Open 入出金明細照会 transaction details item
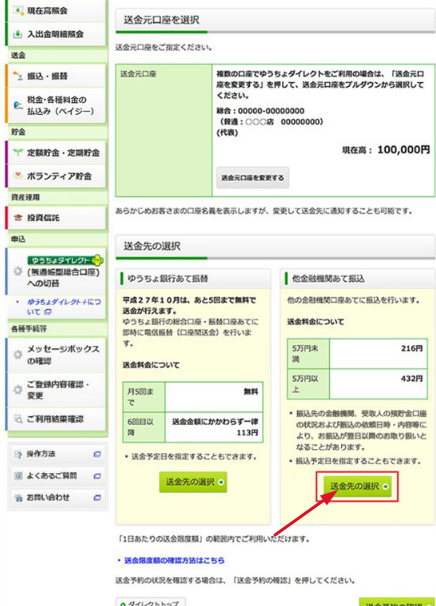The width and height of the screenshot is (436, 606). click(56, 34)
